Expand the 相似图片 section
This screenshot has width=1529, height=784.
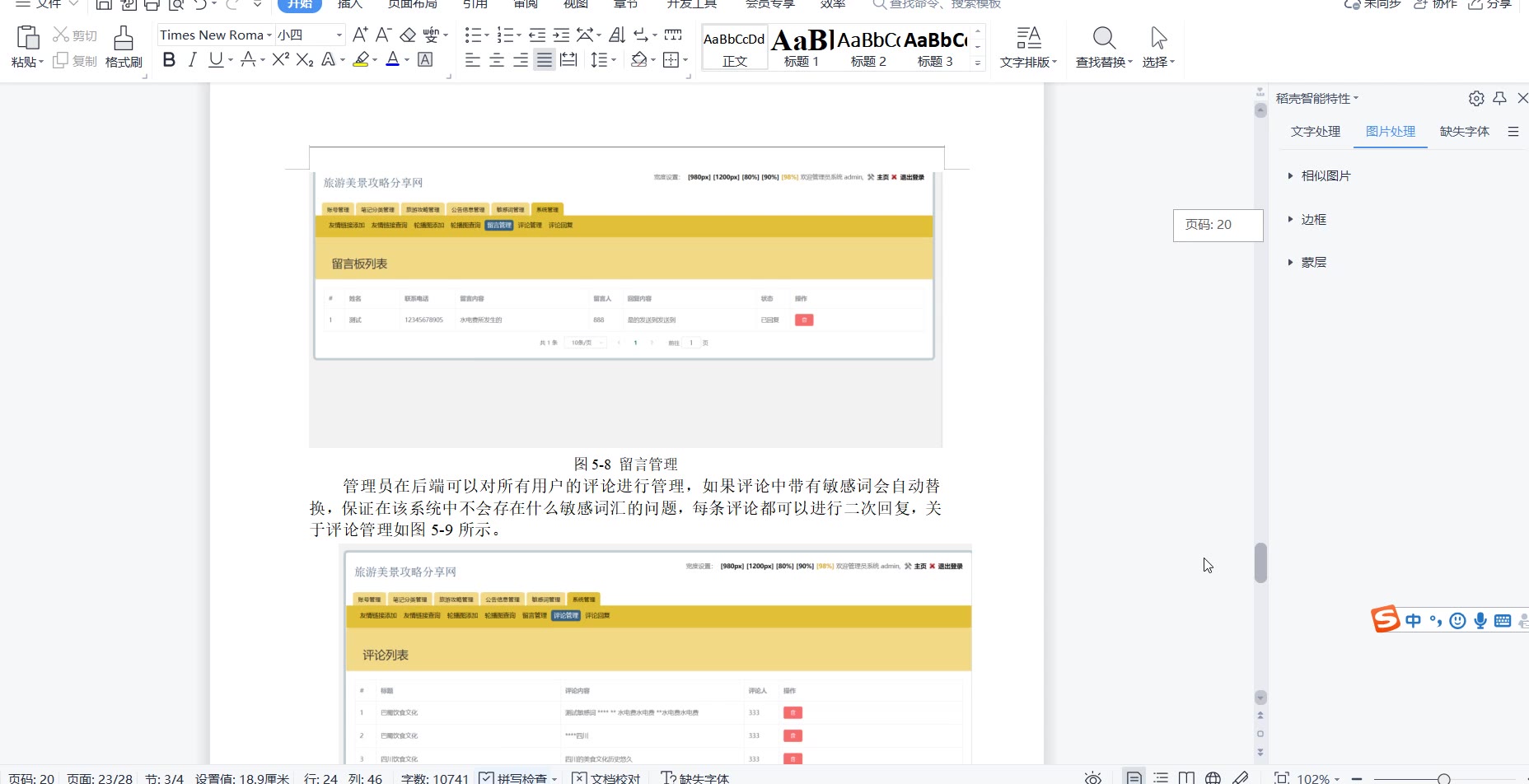tap(1326, 175)
